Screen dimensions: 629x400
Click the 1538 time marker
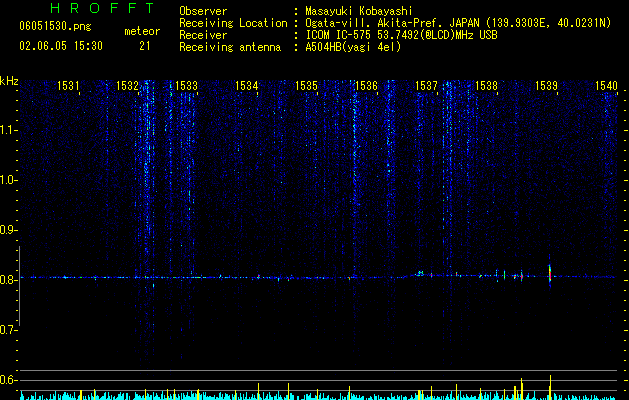(486, 85)
